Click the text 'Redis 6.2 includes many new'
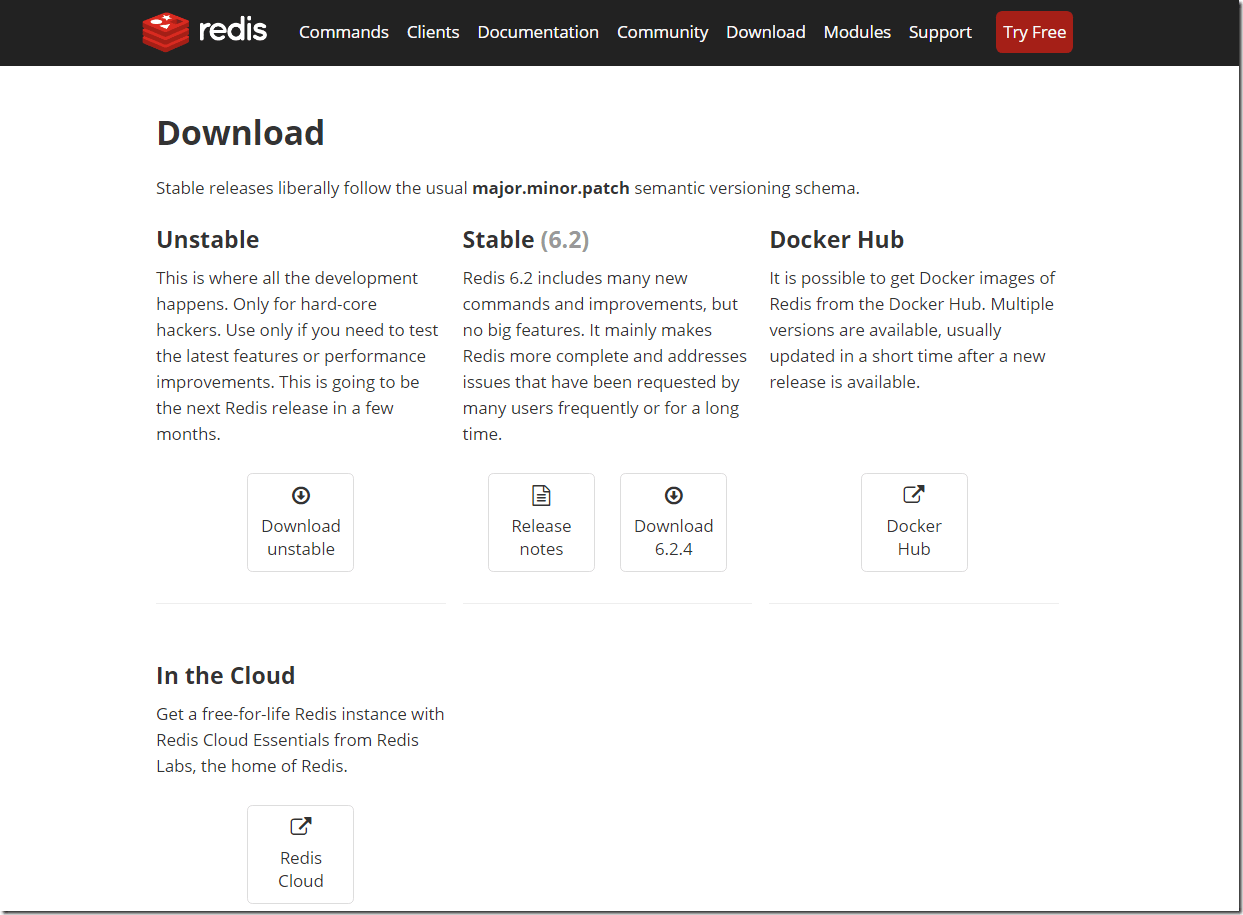This screenshot has height=915, width=1243. [x=575, y=278]
